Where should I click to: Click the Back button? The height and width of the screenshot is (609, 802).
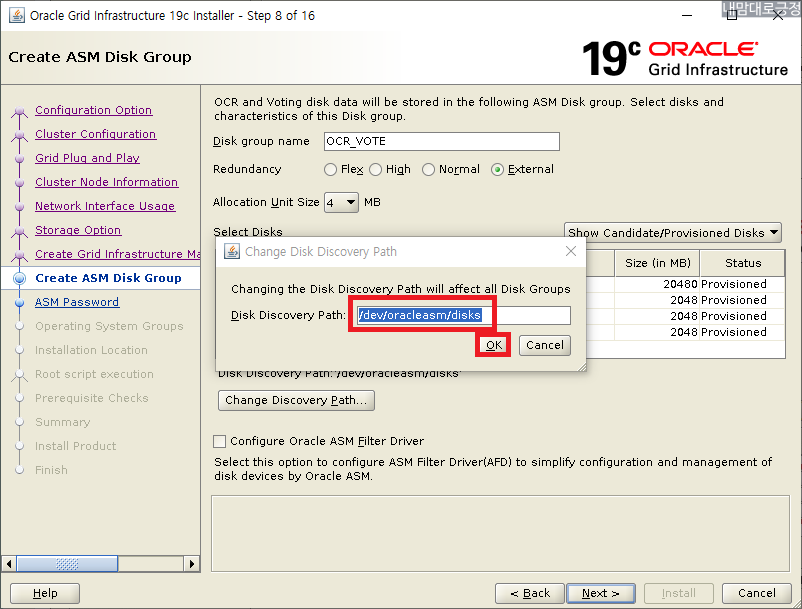click(530, 593)
